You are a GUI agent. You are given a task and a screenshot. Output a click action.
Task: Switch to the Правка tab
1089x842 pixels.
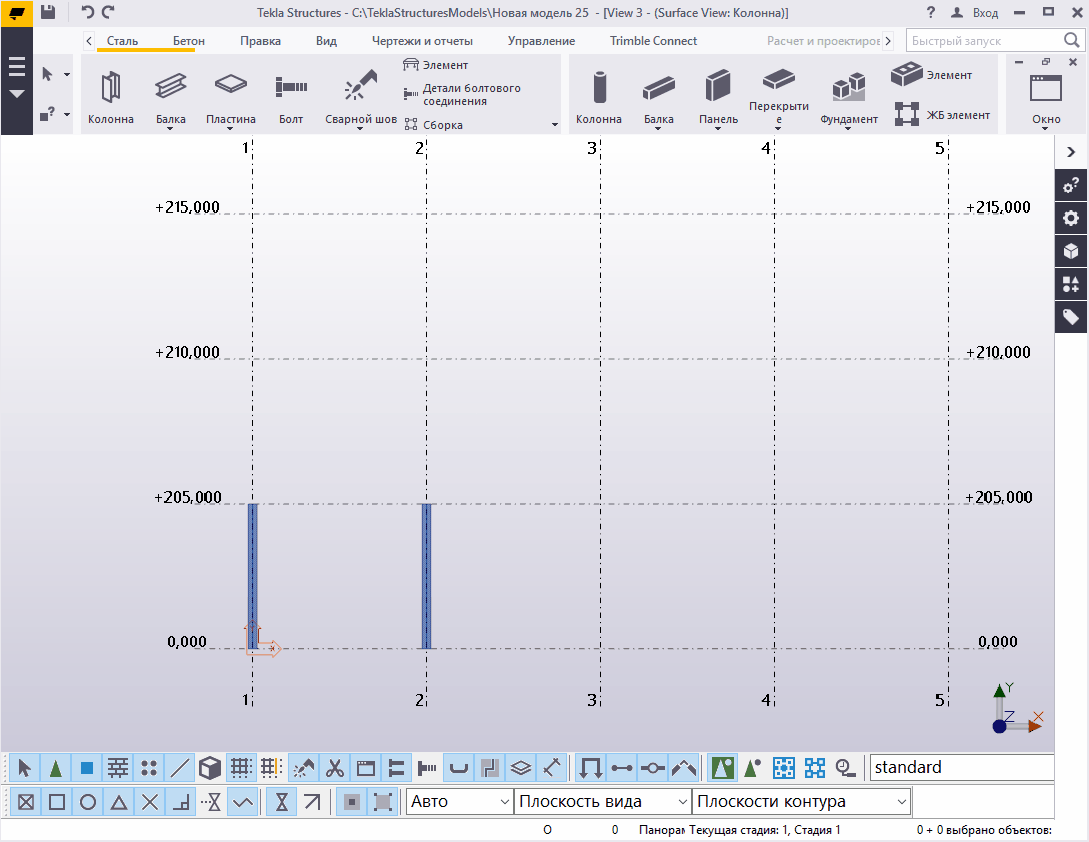click(260, 41)
